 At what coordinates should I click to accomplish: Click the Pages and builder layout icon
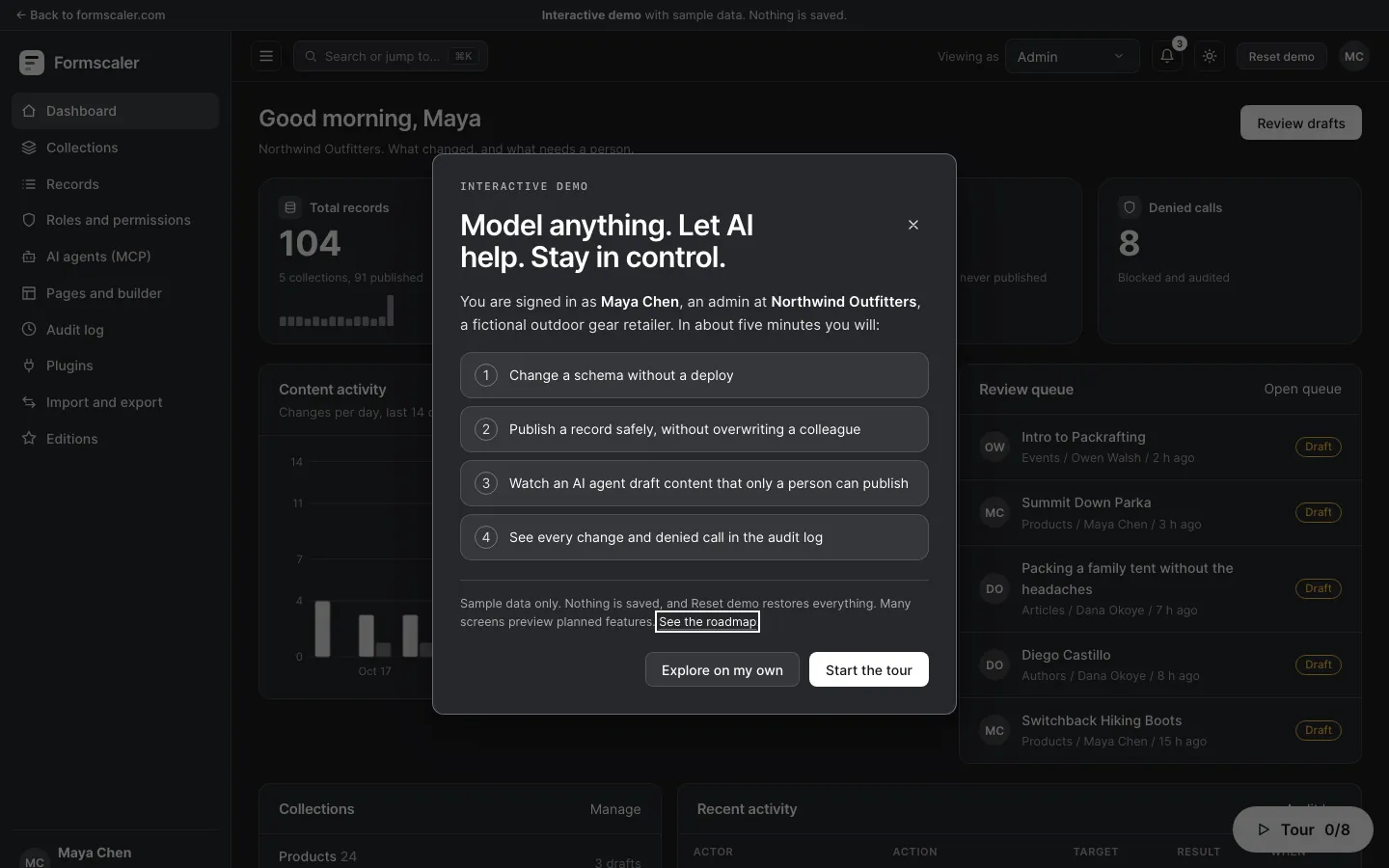click(29, 293)
